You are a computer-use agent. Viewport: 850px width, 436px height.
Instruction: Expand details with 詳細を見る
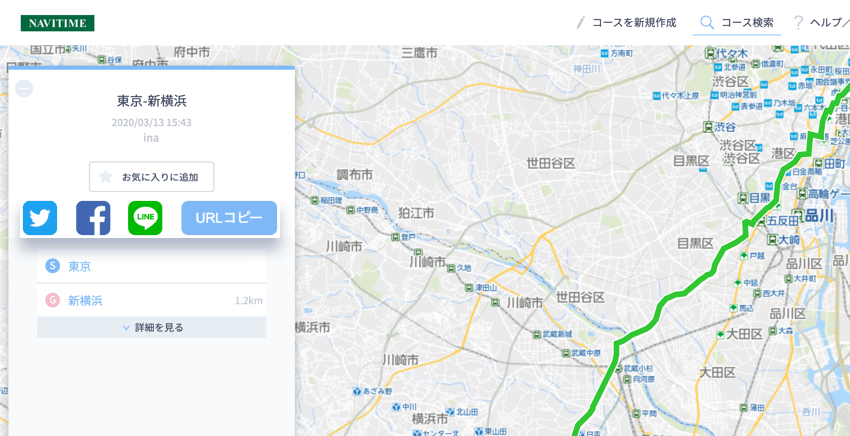point(152,327)
